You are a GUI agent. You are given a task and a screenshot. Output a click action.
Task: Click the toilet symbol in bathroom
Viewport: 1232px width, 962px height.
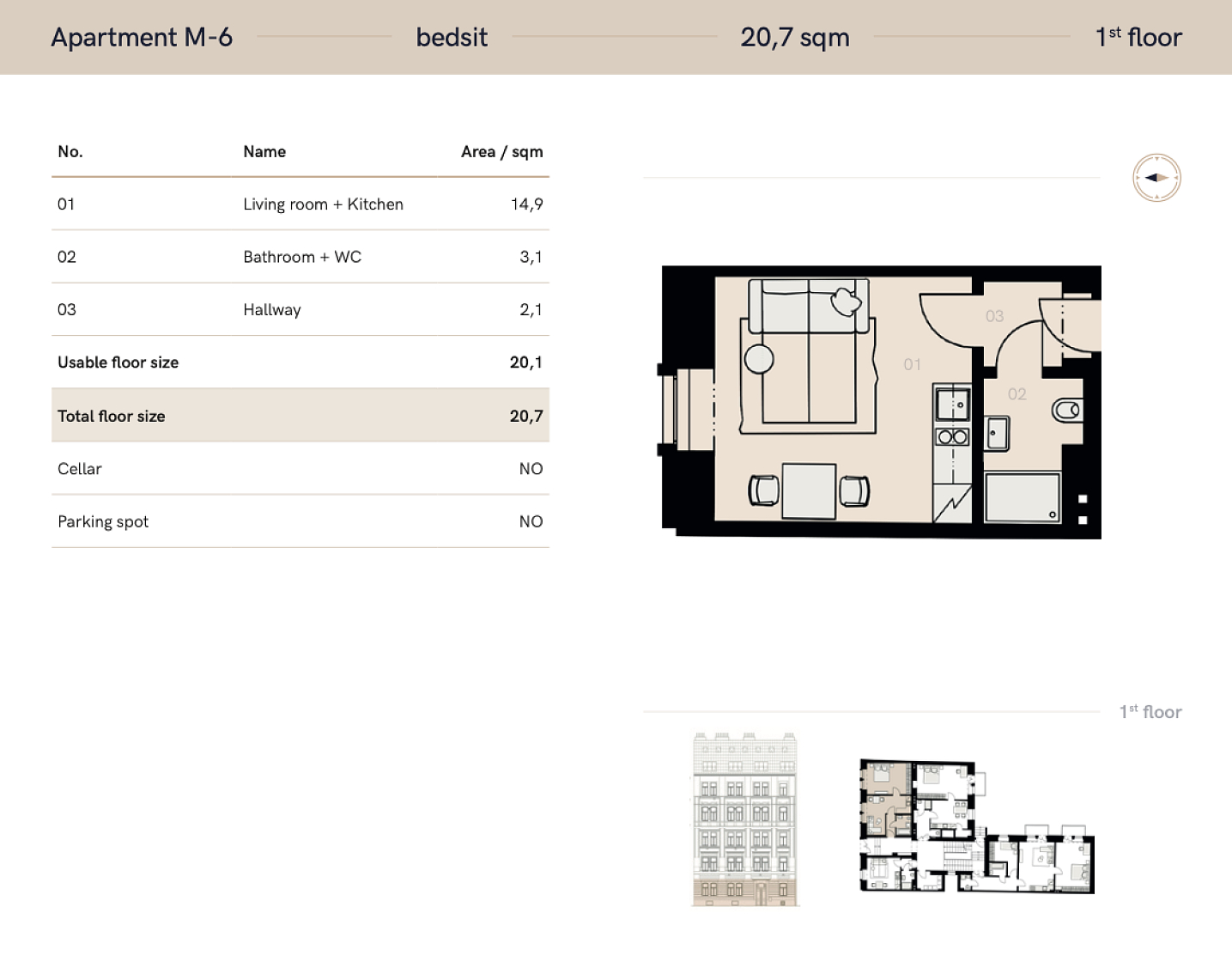coord(1067,410)
